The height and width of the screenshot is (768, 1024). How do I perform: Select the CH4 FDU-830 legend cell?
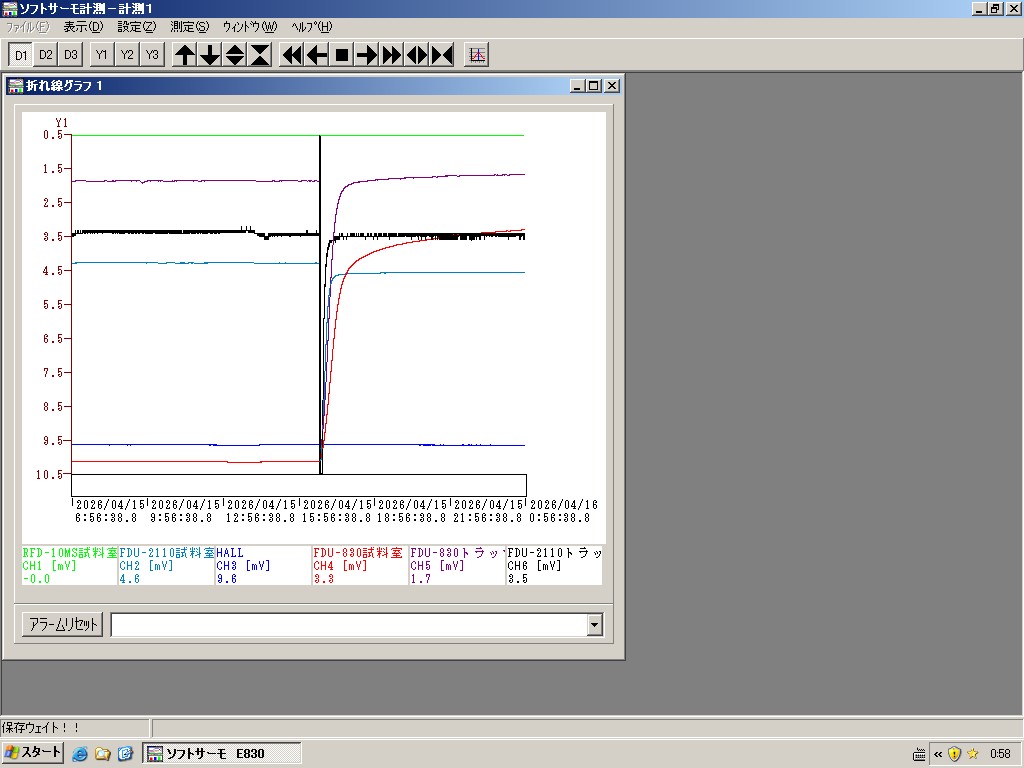click(x=359, y=565)
